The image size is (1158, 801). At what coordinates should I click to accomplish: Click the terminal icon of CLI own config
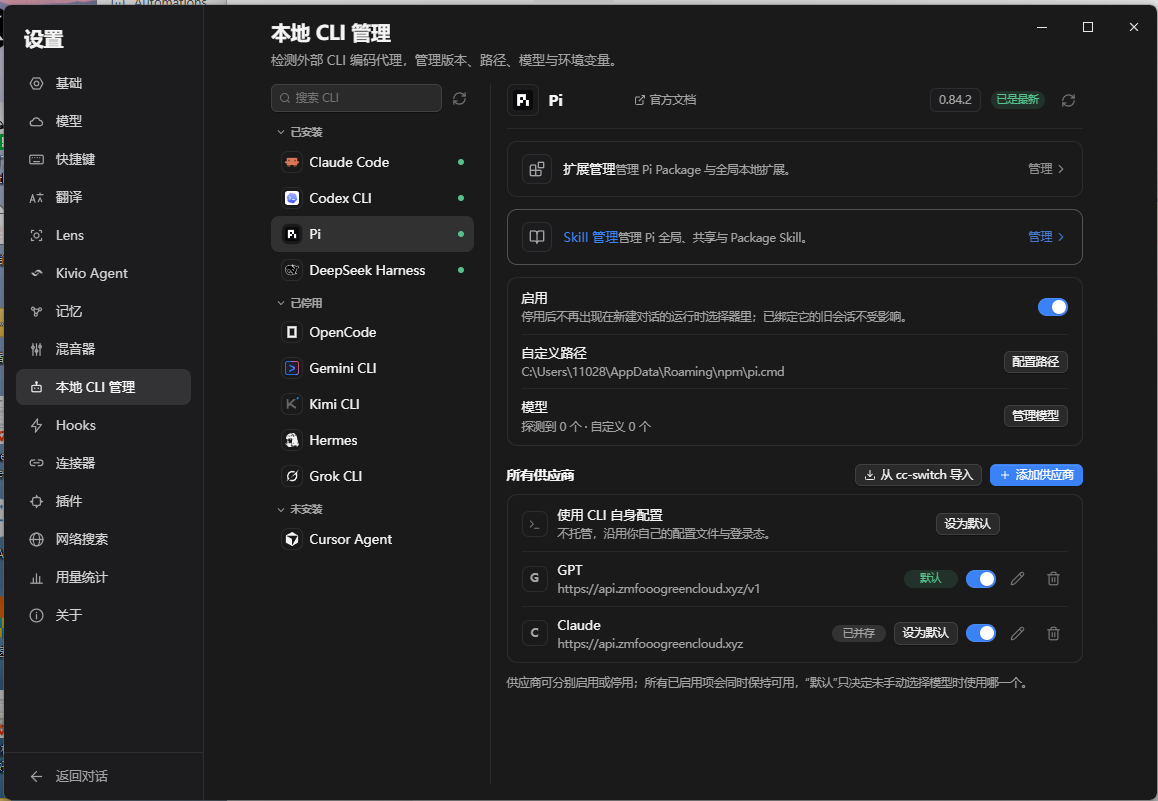pyautogui.click(x=535, y=524)
